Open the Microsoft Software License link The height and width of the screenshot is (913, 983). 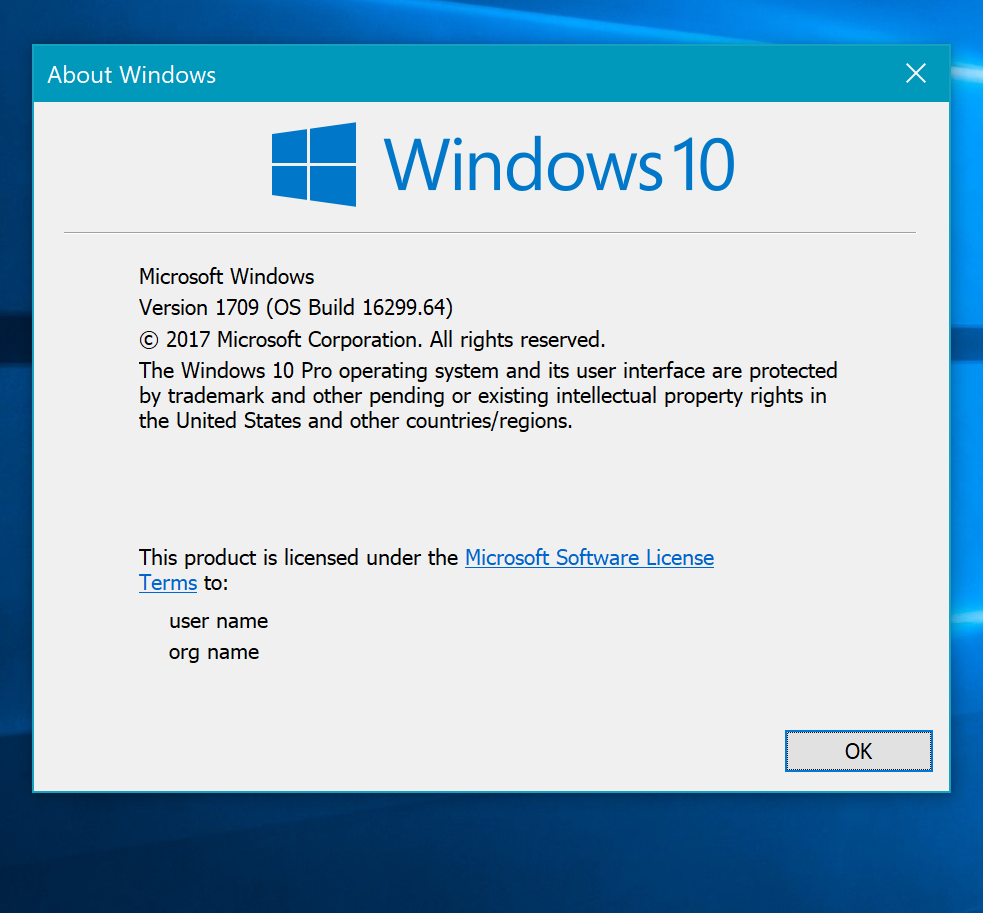click(589, 557)
